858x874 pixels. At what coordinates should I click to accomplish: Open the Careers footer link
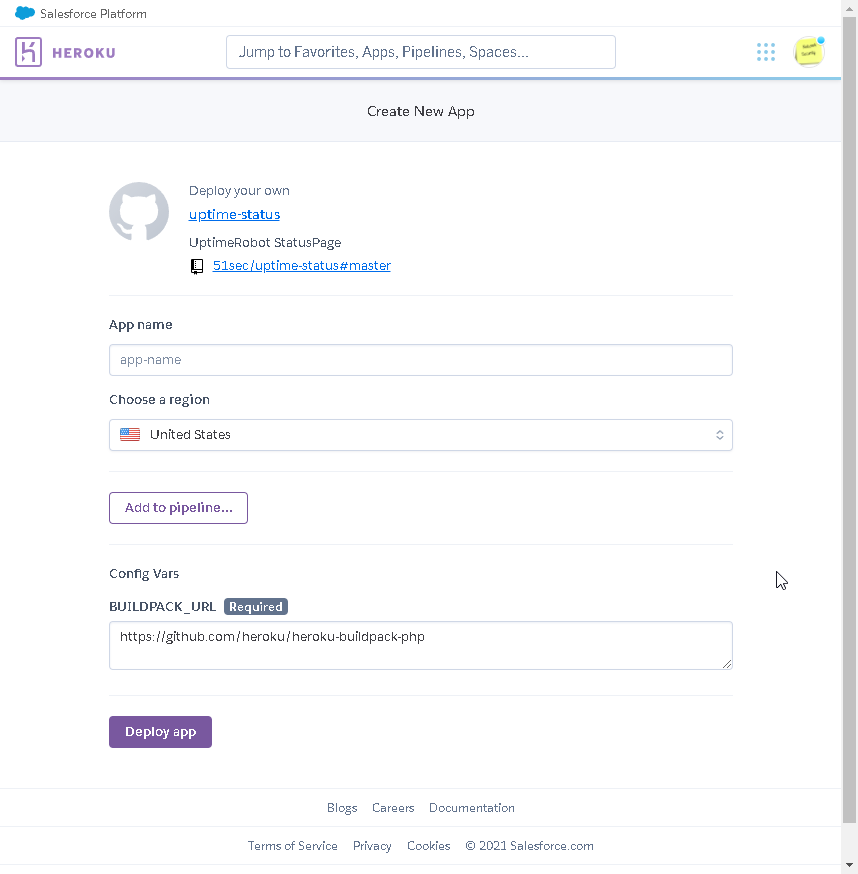[393, 808]
